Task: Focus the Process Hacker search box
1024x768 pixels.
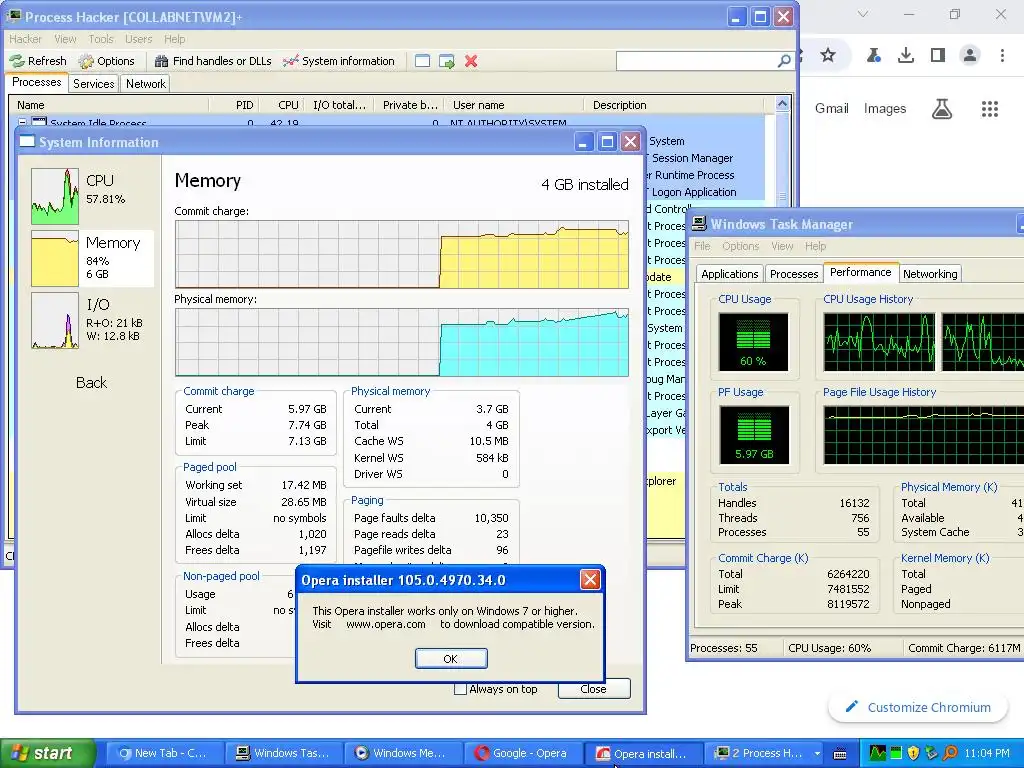Action: pos(696,61)
